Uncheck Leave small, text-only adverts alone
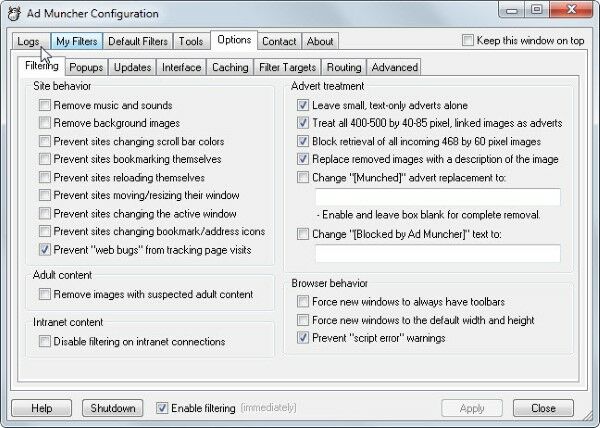The image size is (600, 428). (303, 105)
